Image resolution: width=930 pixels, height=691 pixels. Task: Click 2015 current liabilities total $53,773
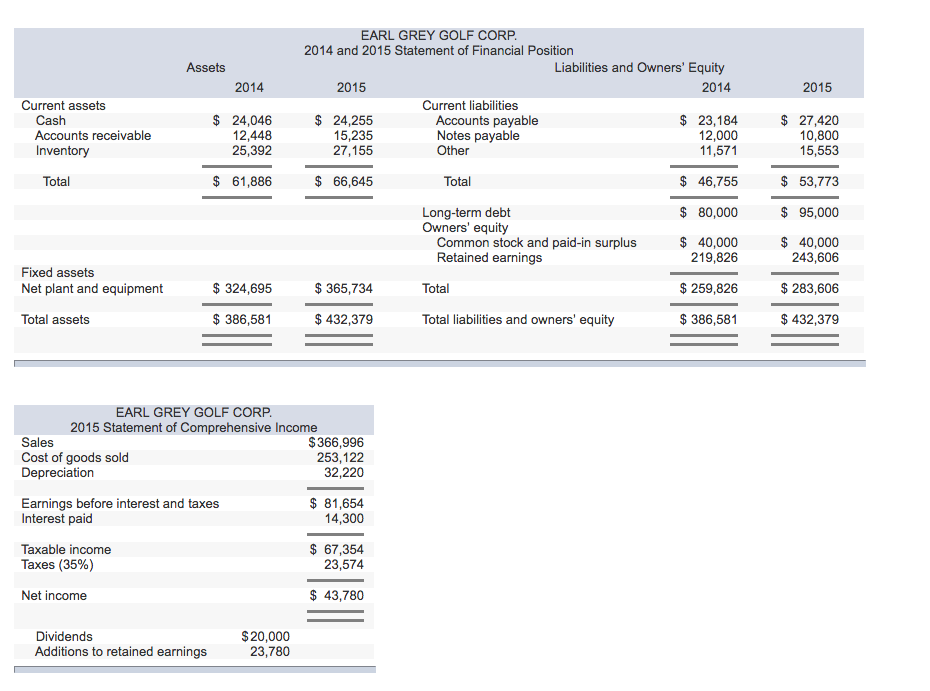point(810,181)
